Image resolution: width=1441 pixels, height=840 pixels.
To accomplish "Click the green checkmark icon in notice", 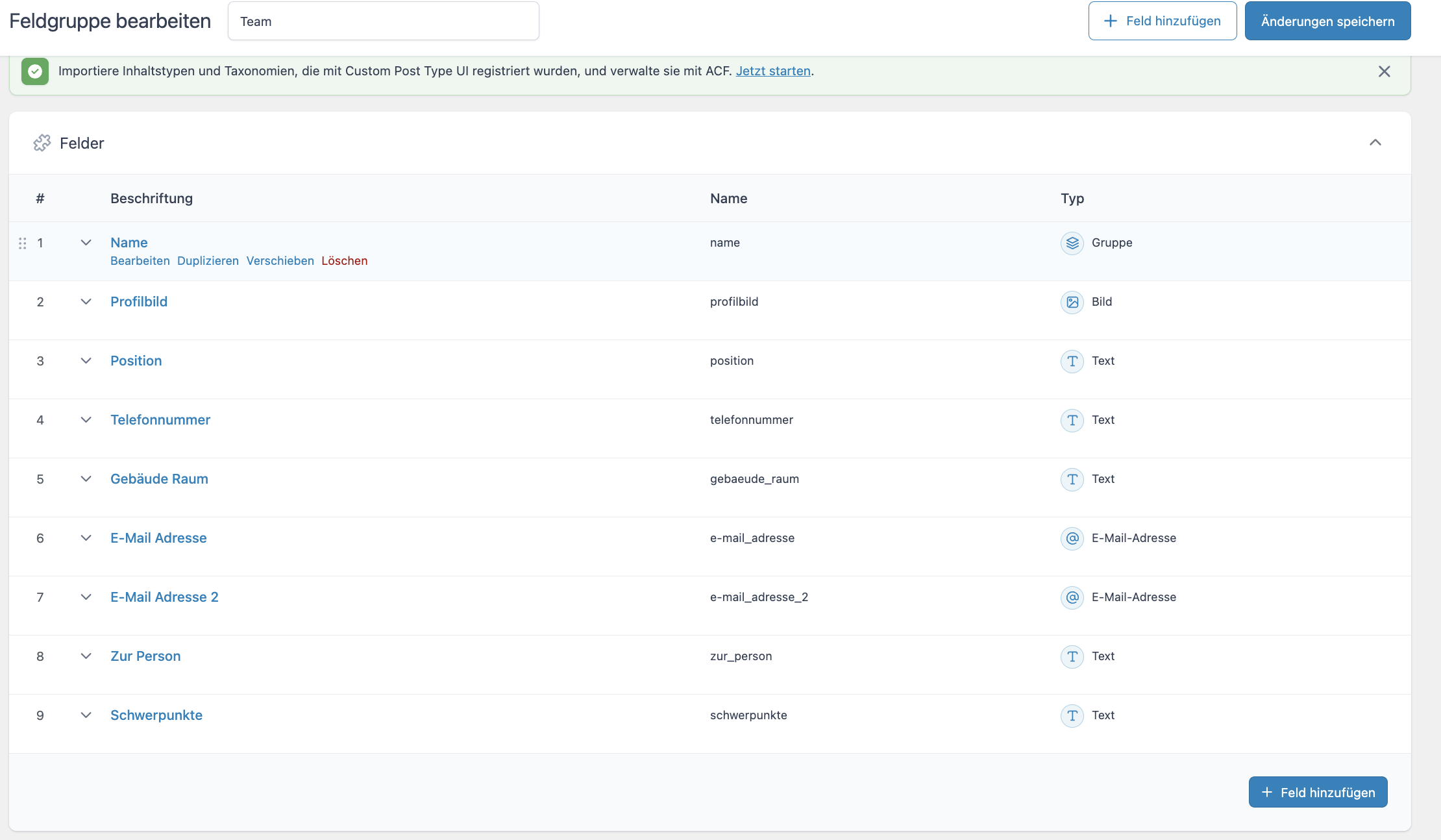I will (35, 71).
